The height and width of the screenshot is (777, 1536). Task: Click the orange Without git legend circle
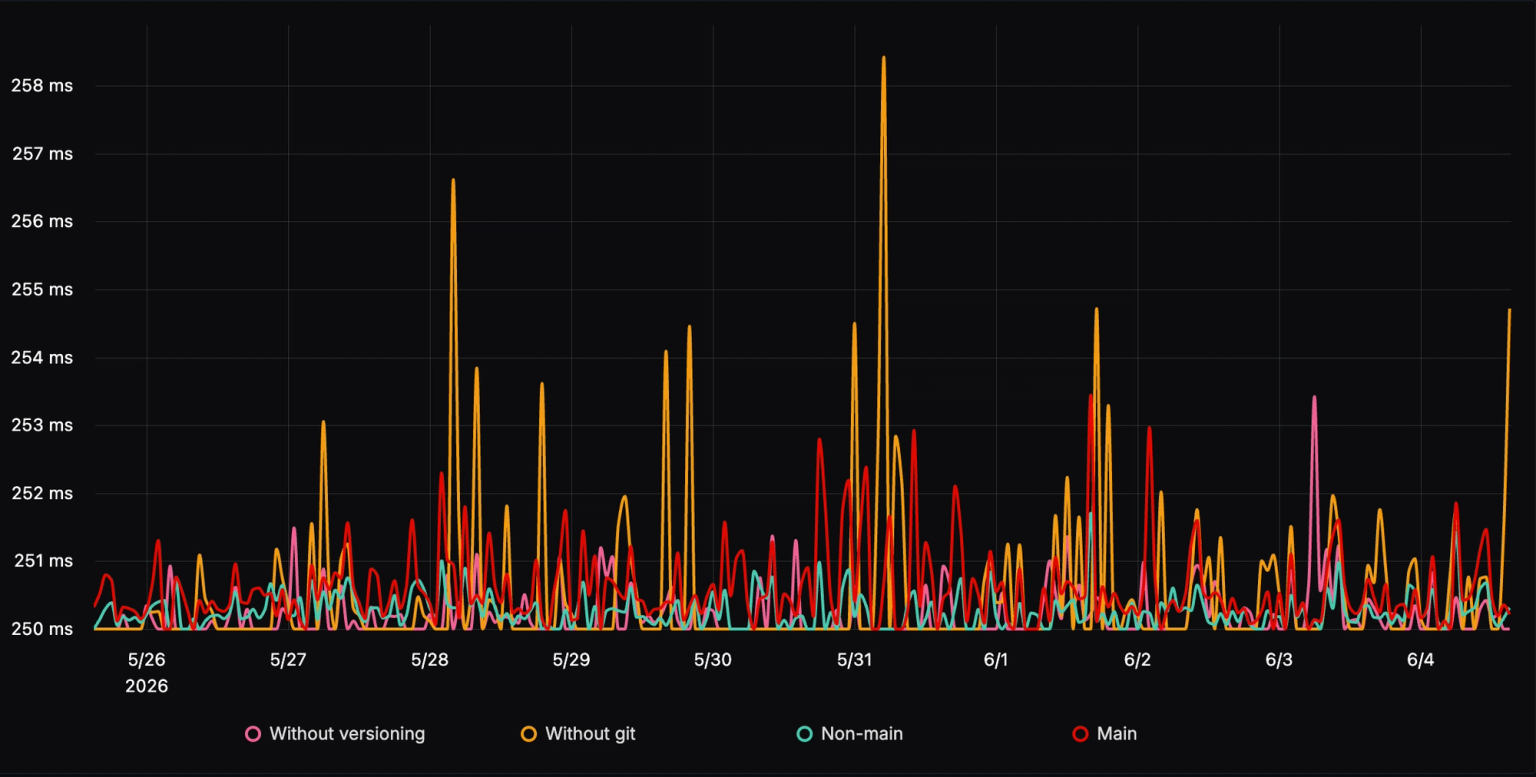tap(529, 734)
